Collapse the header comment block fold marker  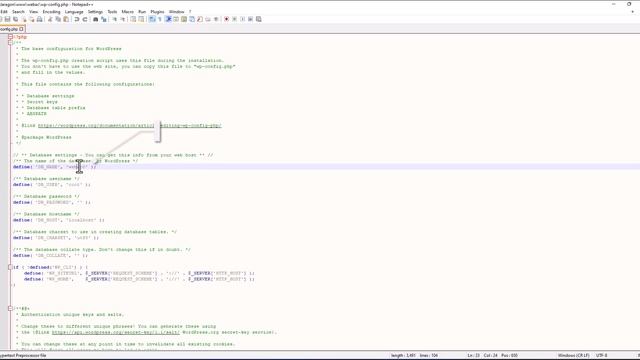tap(10, 42)
